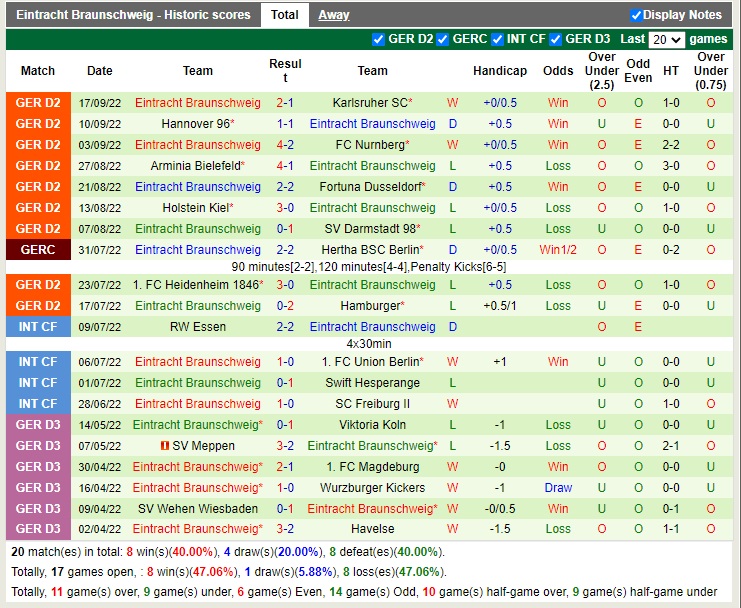
Task: Click the red card icon beside SV Meppen
Action: [x=165, y=446]
